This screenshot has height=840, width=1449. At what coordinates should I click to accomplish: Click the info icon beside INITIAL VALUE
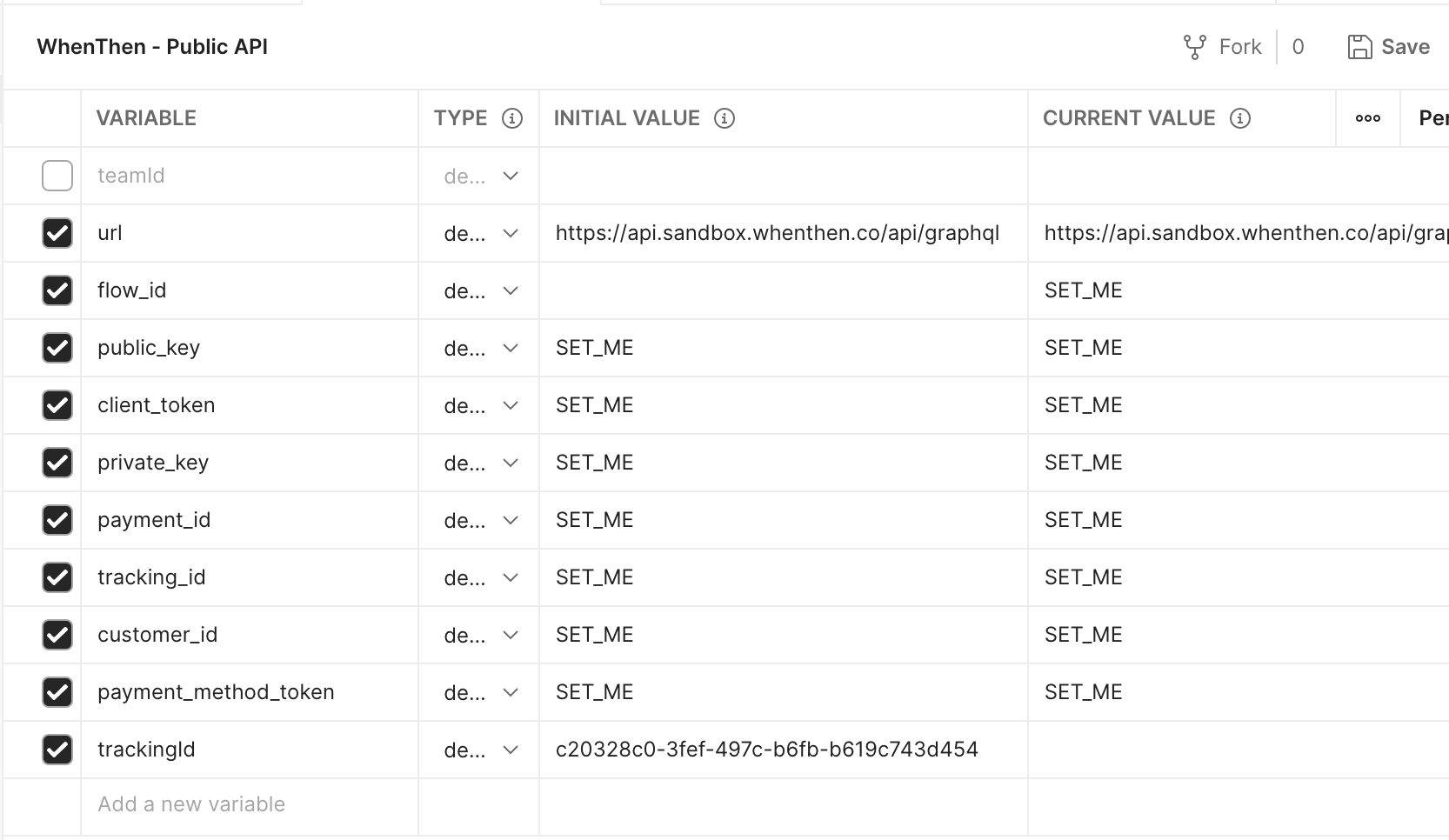click(724, 118)
